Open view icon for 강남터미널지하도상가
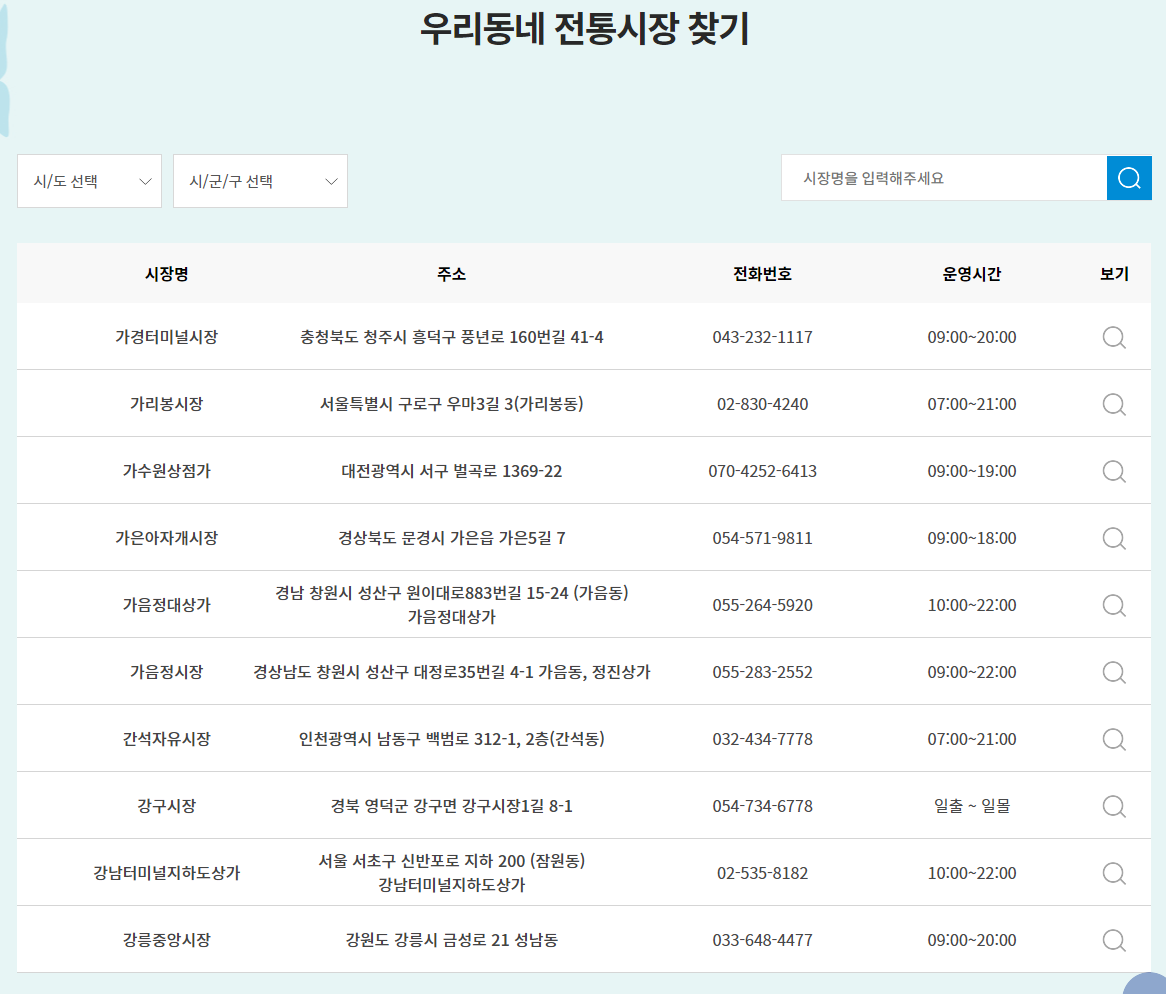 (1114, 873)
